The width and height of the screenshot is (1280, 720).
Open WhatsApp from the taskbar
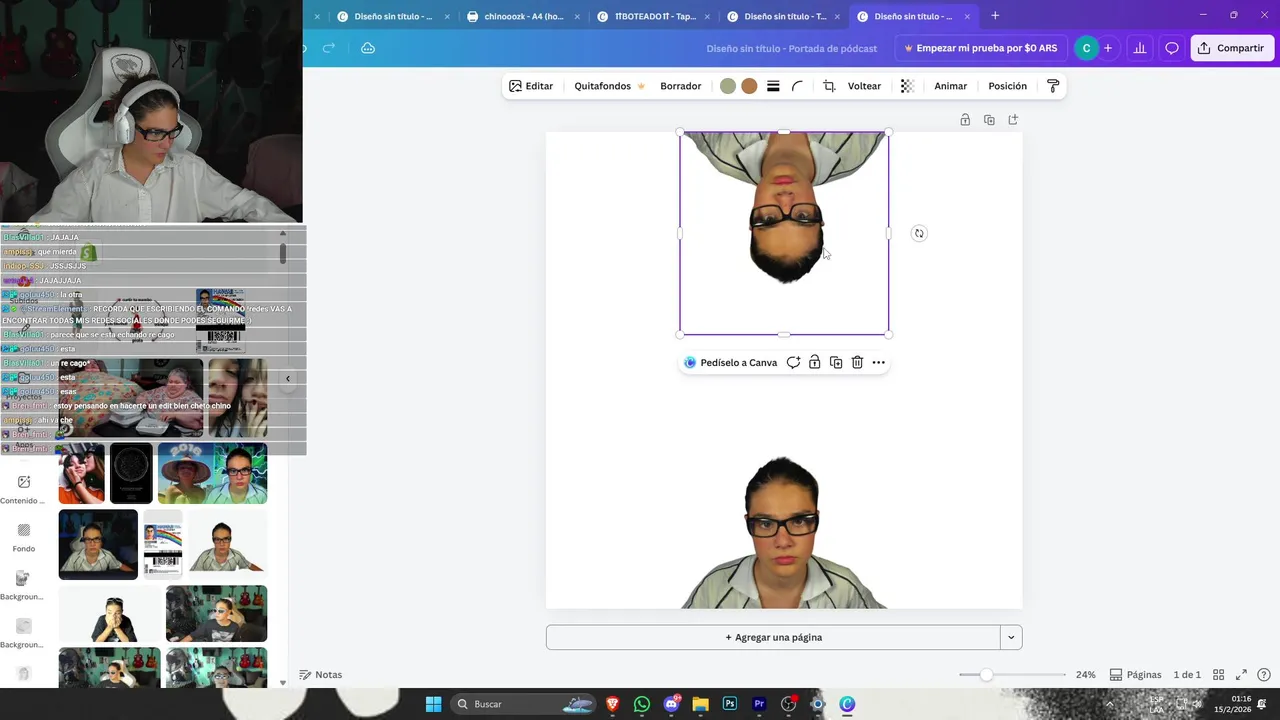click(x=642, y=704)
